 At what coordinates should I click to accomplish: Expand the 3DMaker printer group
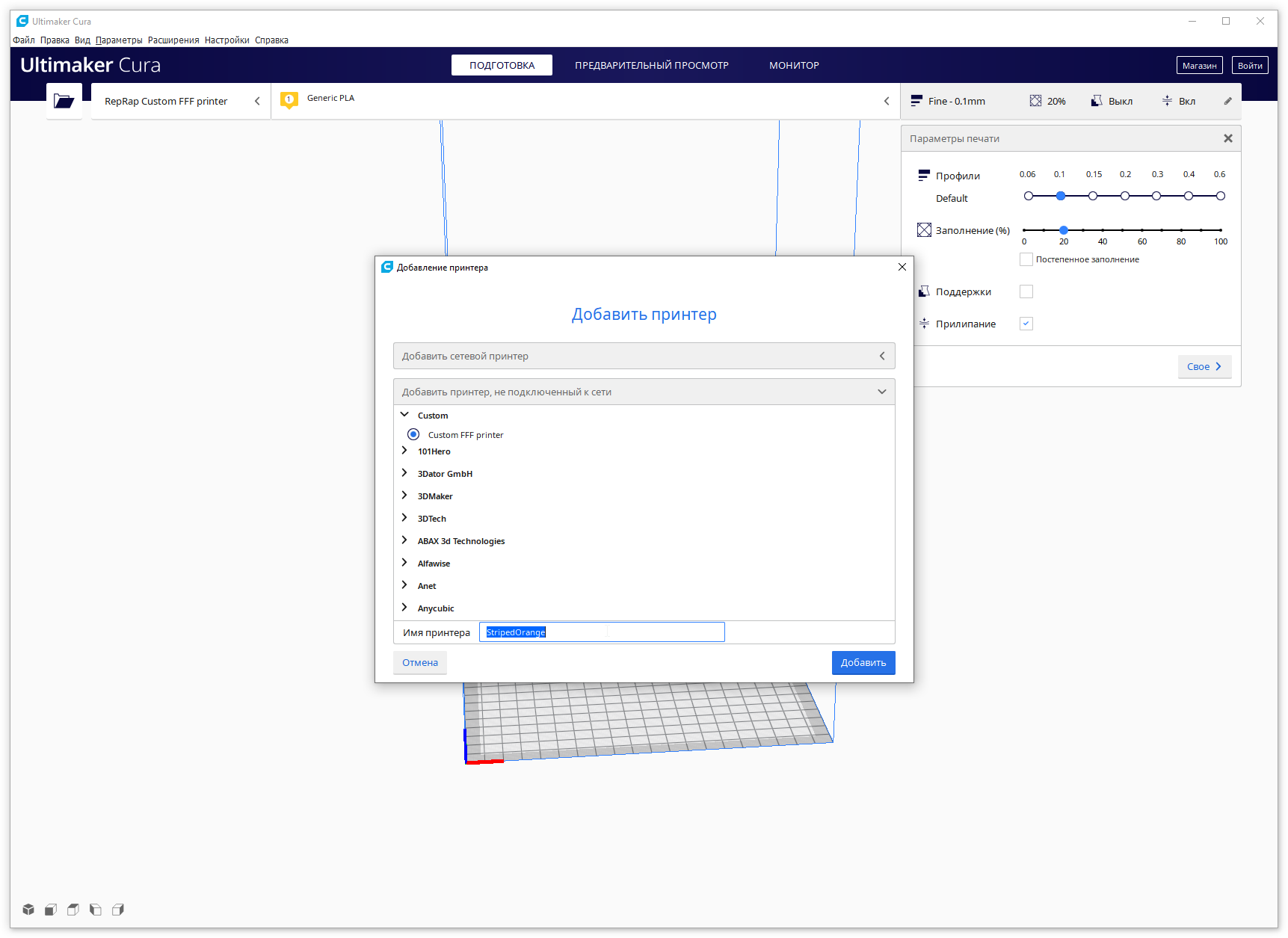[404, 496]
